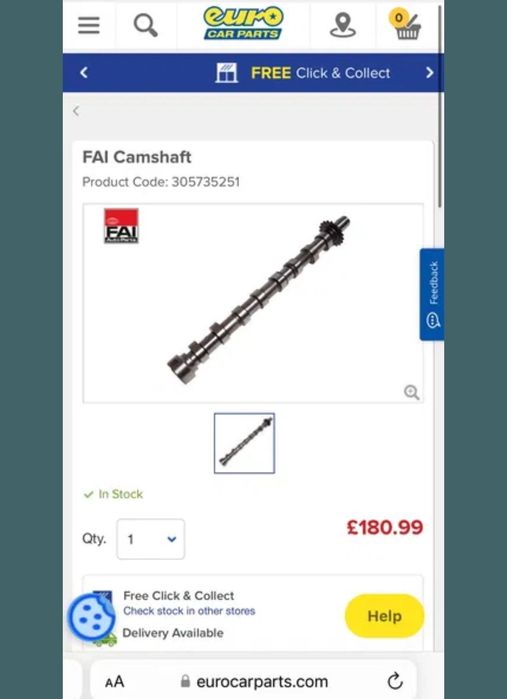Open the FREE Click & Collect banner
Viewport: 507px width, 699px height.
[303, 73]
